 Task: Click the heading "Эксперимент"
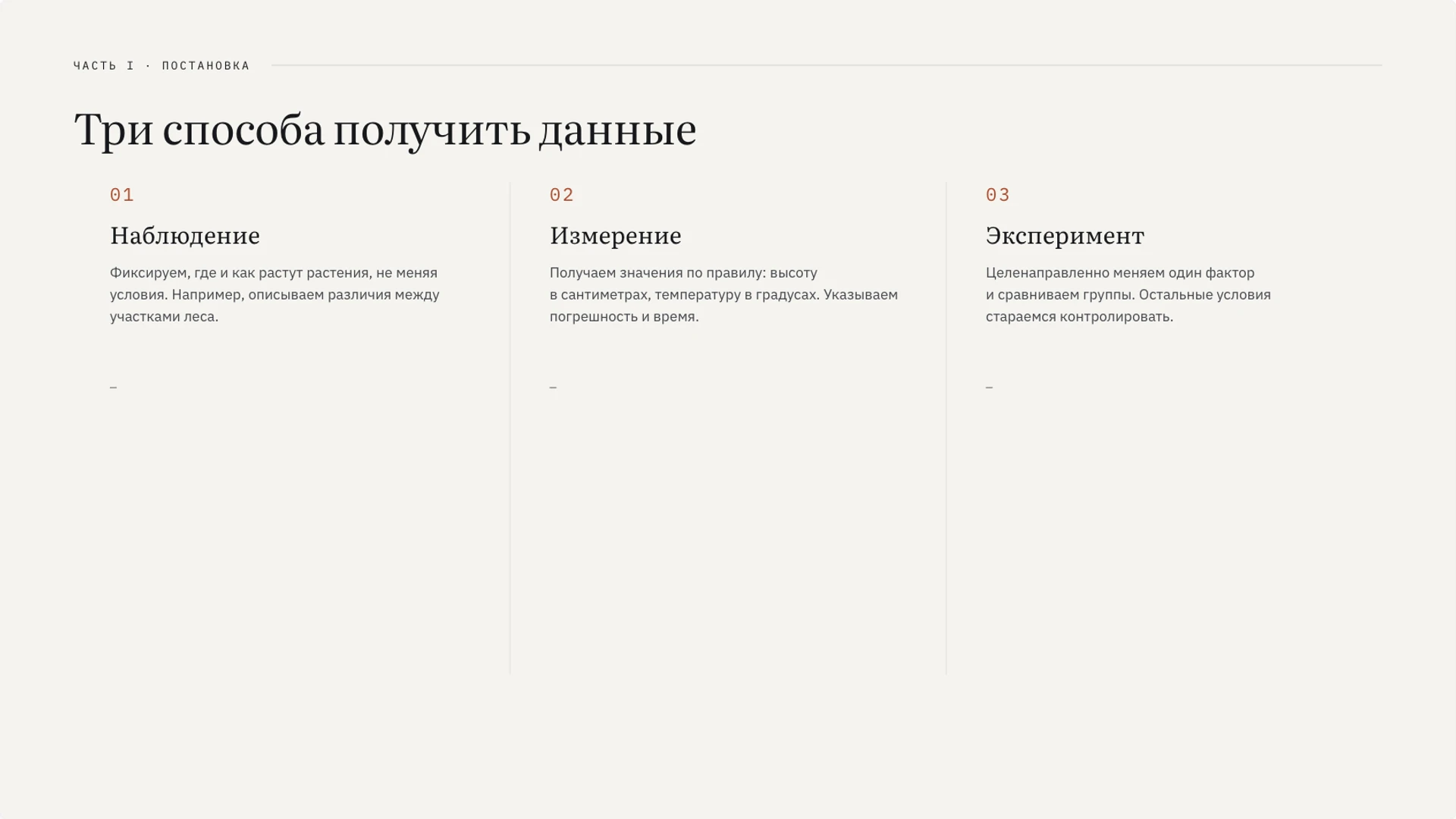tap(1065, 236)
